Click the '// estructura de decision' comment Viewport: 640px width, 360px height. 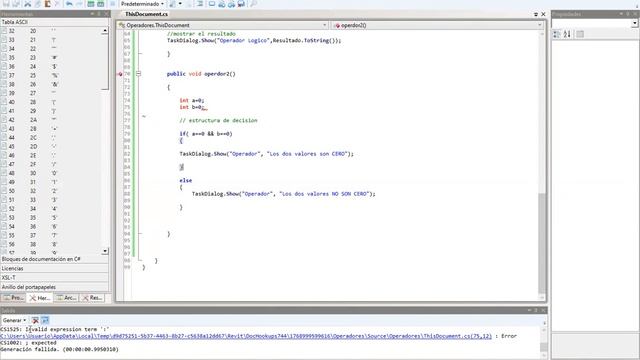pos(218,120)
